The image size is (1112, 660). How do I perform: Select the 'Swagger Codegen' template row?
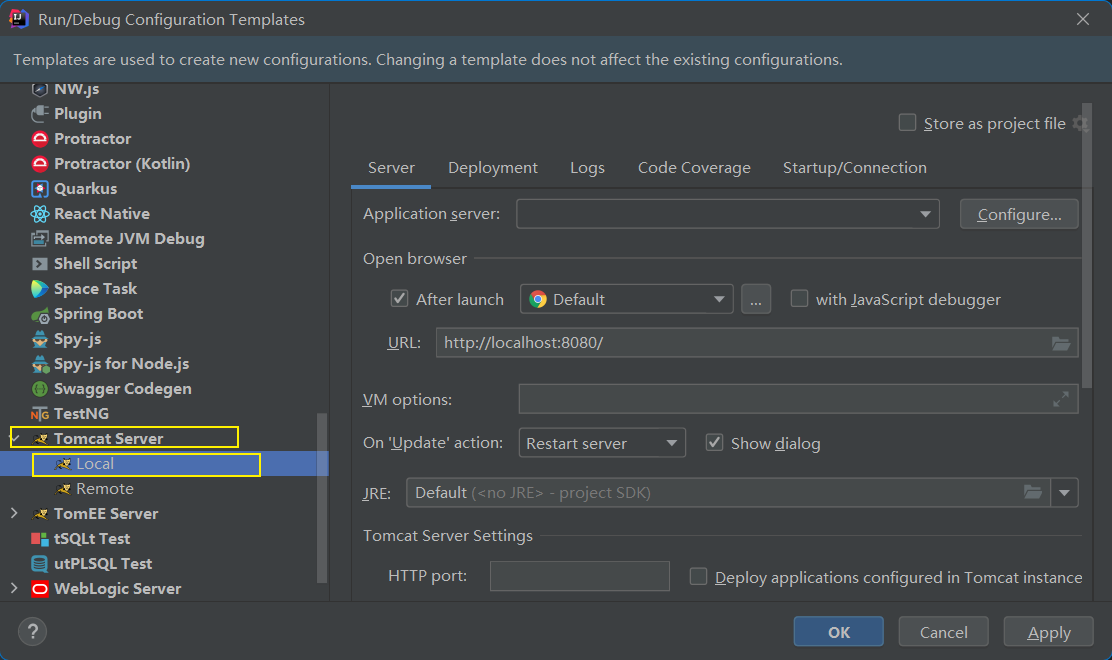click(x=165, y=388)
